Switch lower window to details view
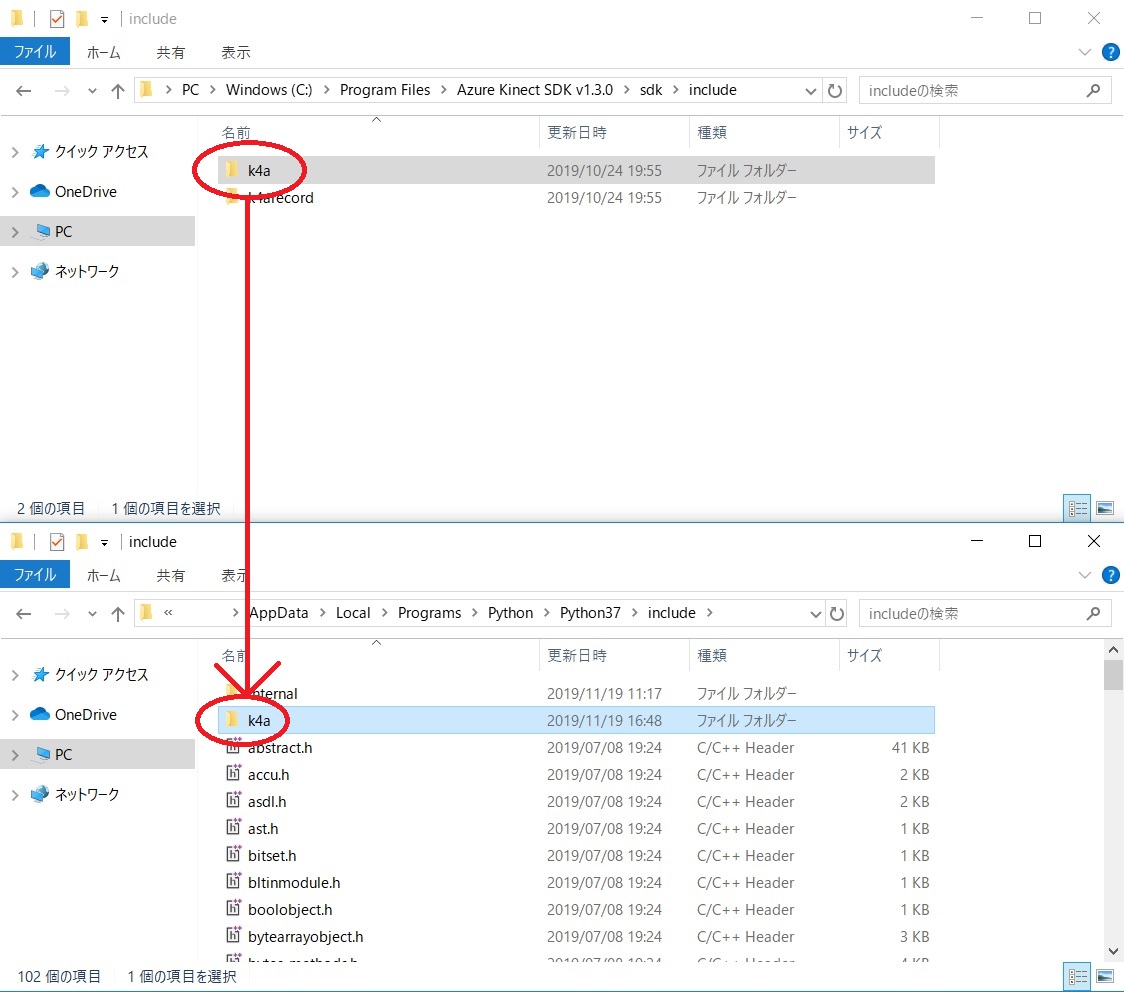This screenshot has height=992, width=1124. click(1077, 977)
